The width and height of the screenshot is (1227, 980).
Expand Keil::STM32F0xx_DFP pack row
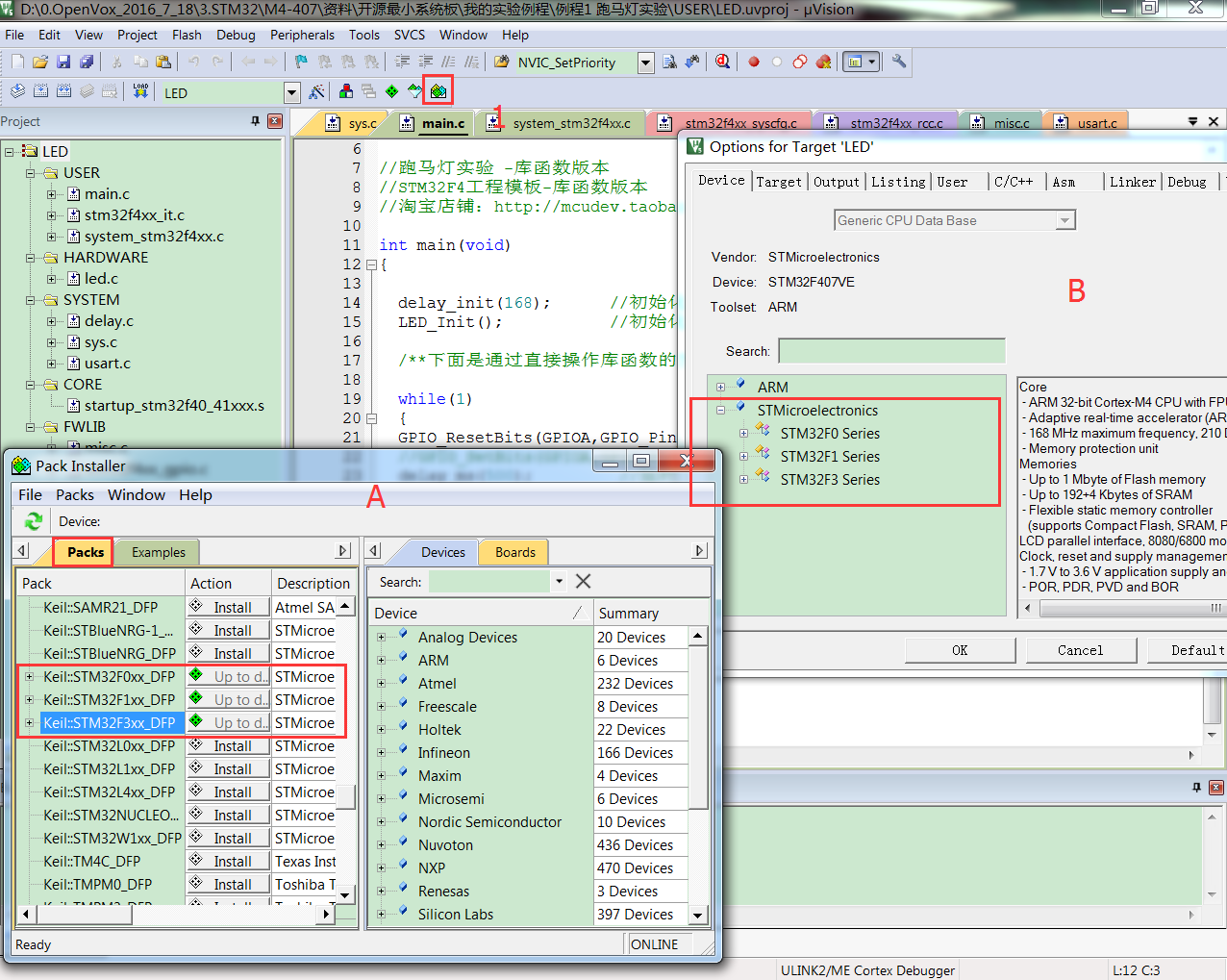tap(29, 676)
